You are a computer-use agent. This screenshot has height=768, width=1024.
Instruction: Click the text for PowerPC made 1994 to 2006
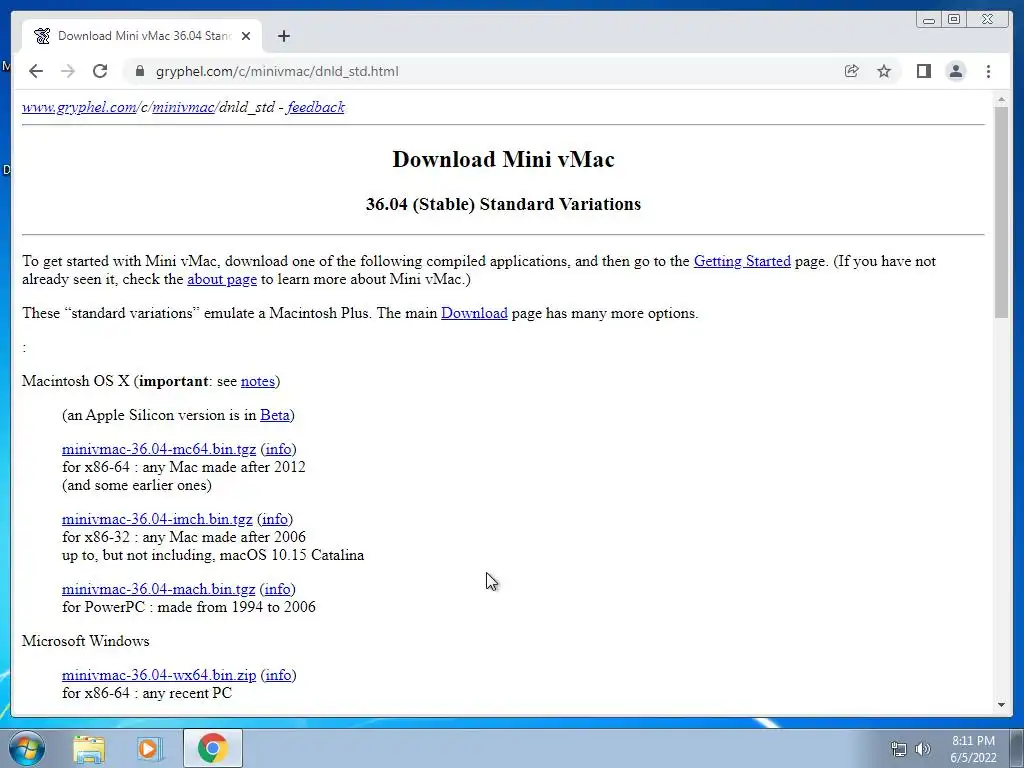pos(189,607)
